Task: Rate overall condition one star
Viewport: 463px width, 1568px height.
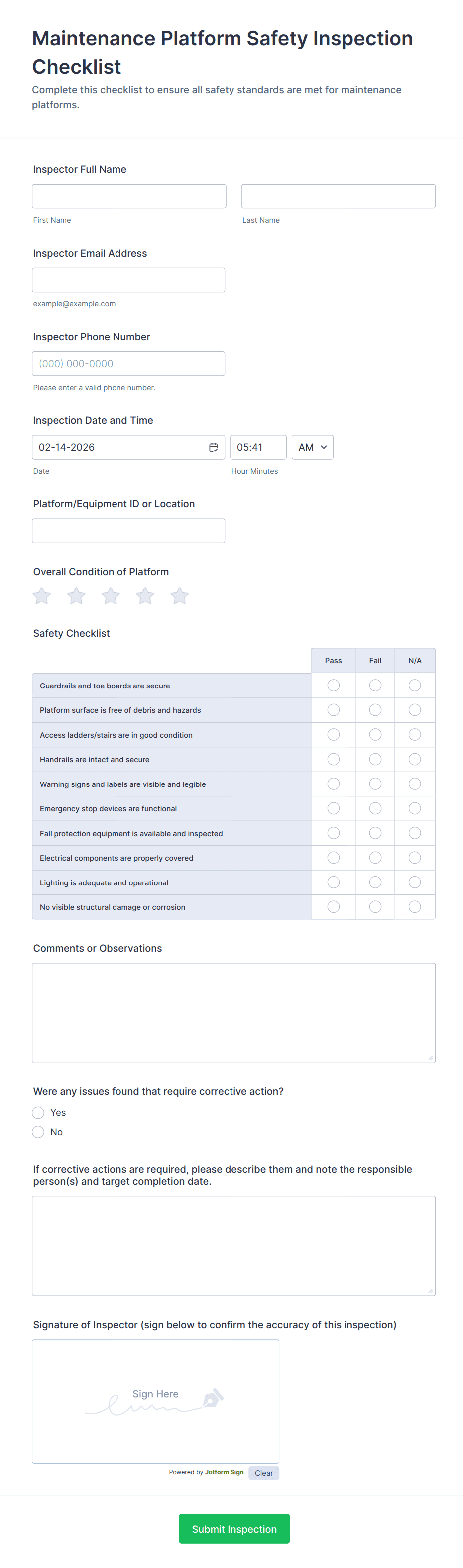Action: click(x=42, y=596)
